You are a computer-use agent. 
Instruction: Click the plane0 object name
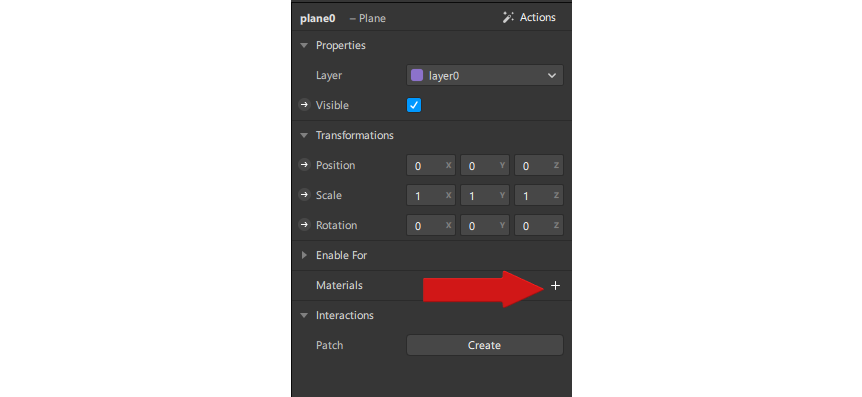318,18
